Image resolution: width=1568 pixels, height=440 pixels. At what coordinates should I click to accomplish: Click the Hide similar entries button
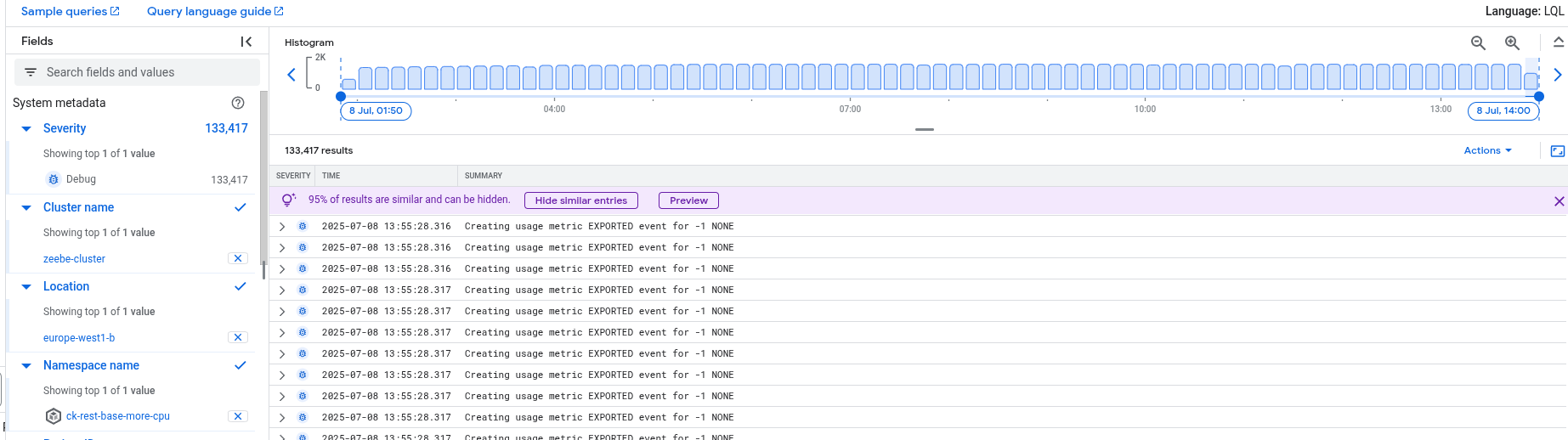click(581, 200)
